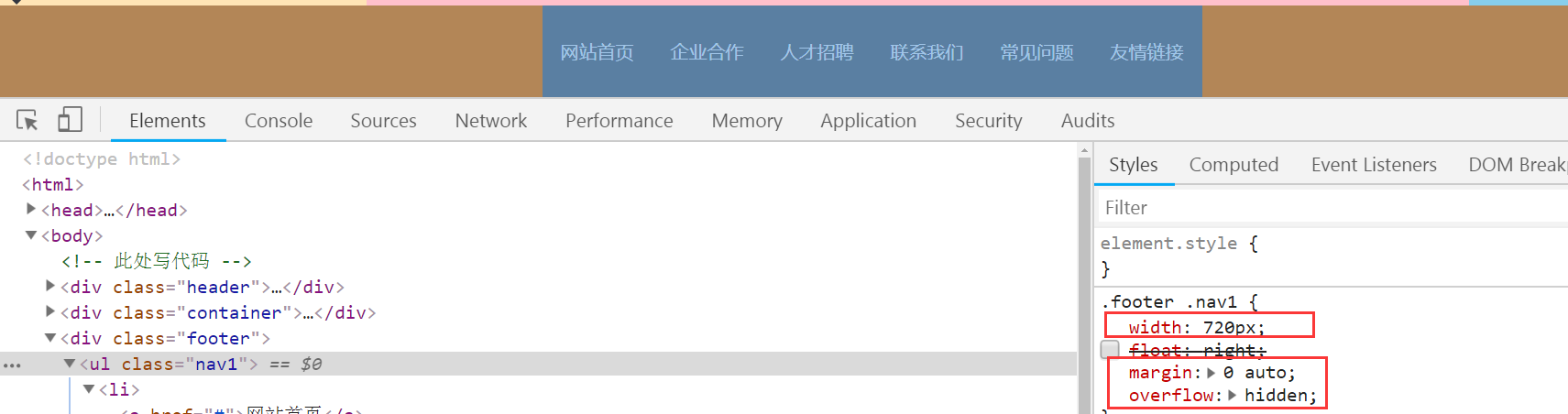Toggle the float: right property checkbox
This screenshot has width=1568, height=414.
(x=1110, y=350)
